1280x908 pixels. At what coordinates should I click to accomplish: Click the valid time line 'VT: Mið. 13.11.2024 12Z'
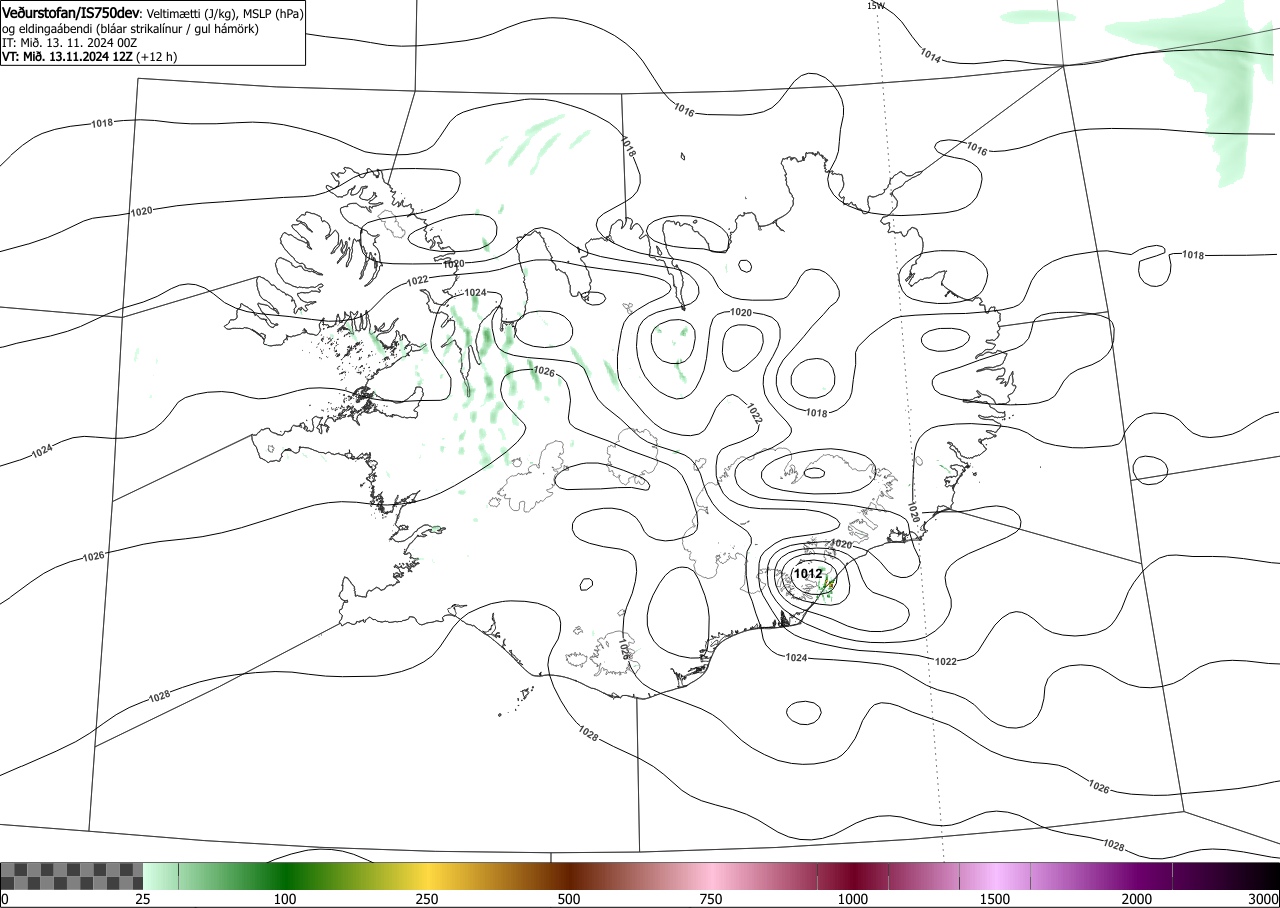(69, 57)
